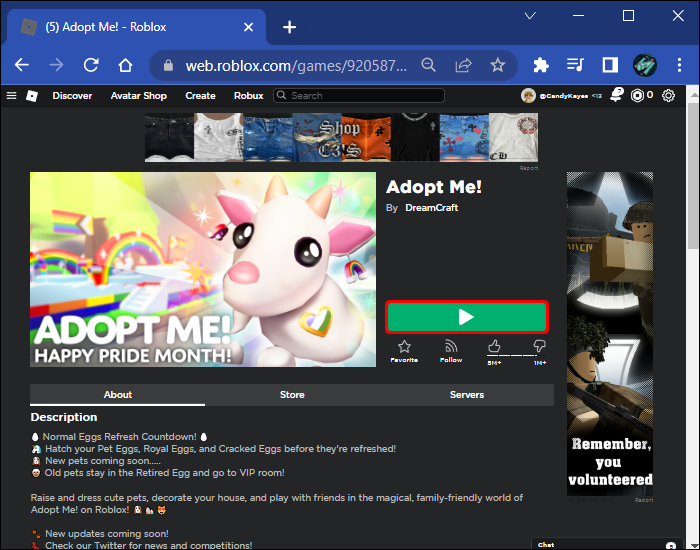The width and height of the screenshot is (700, 550).
Task: Go to browser home page
Action: pos(125,65)
